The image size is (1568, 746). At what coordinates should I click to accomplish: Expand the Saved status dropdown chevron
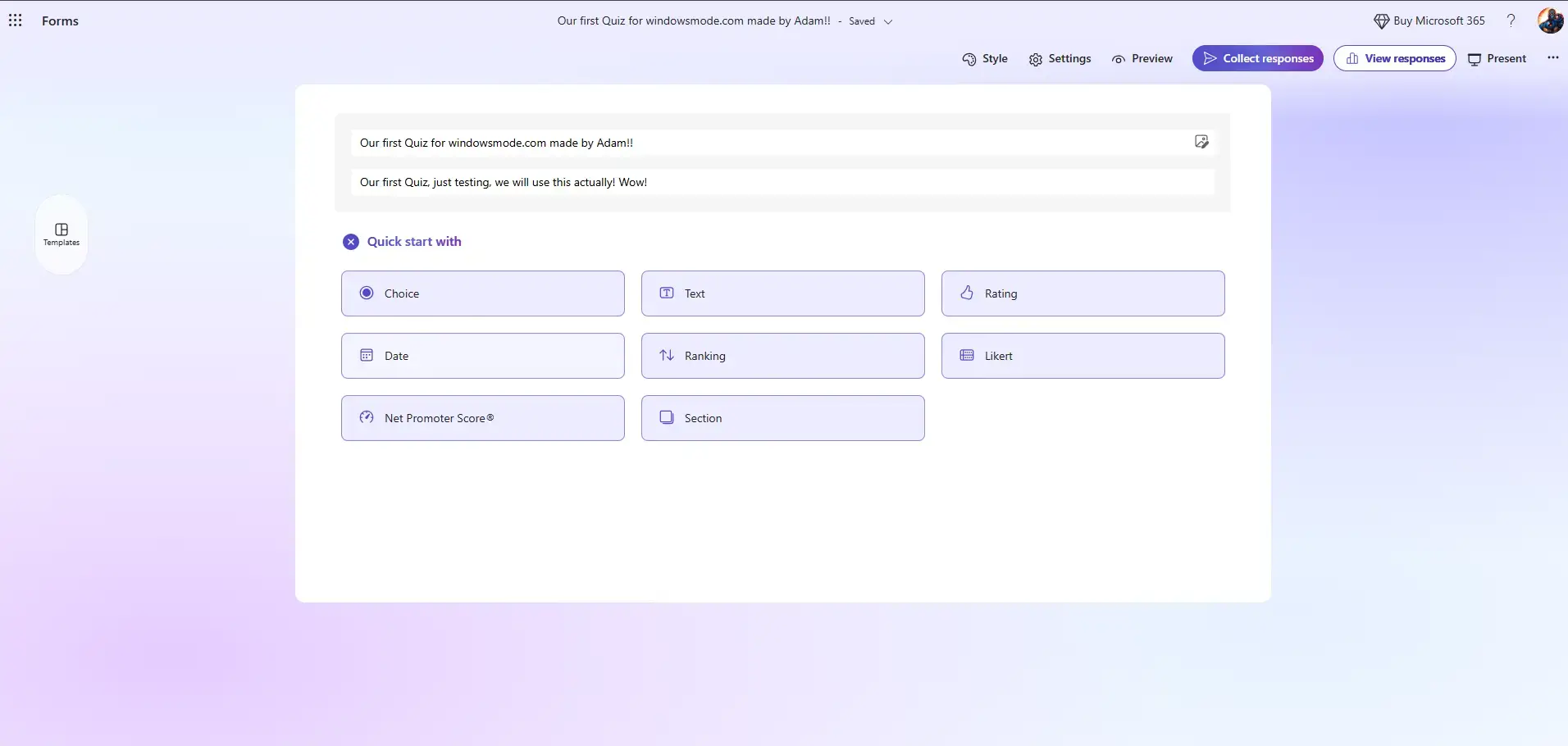point(888,21)
